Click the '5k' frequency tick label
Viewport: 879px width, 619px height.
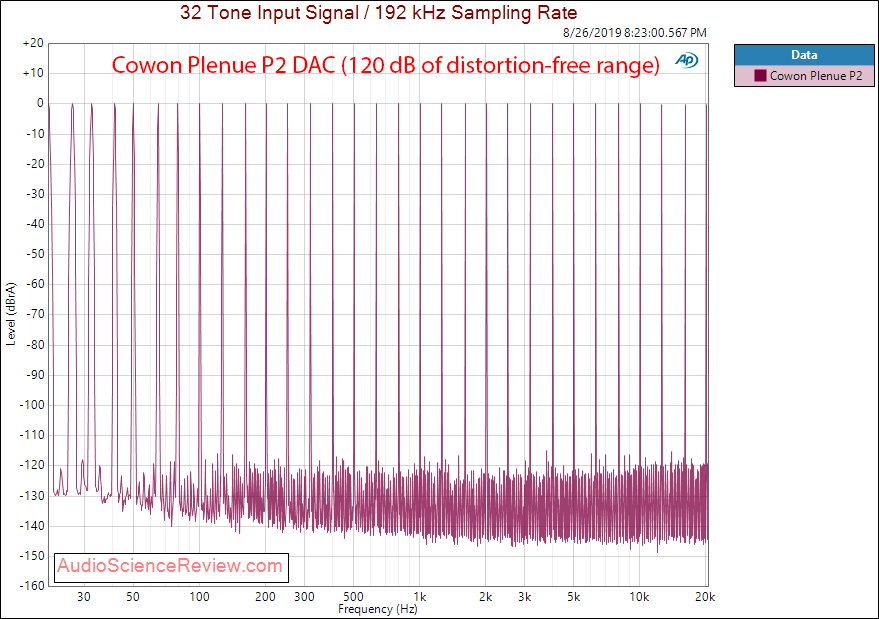[x=573, y=597]
